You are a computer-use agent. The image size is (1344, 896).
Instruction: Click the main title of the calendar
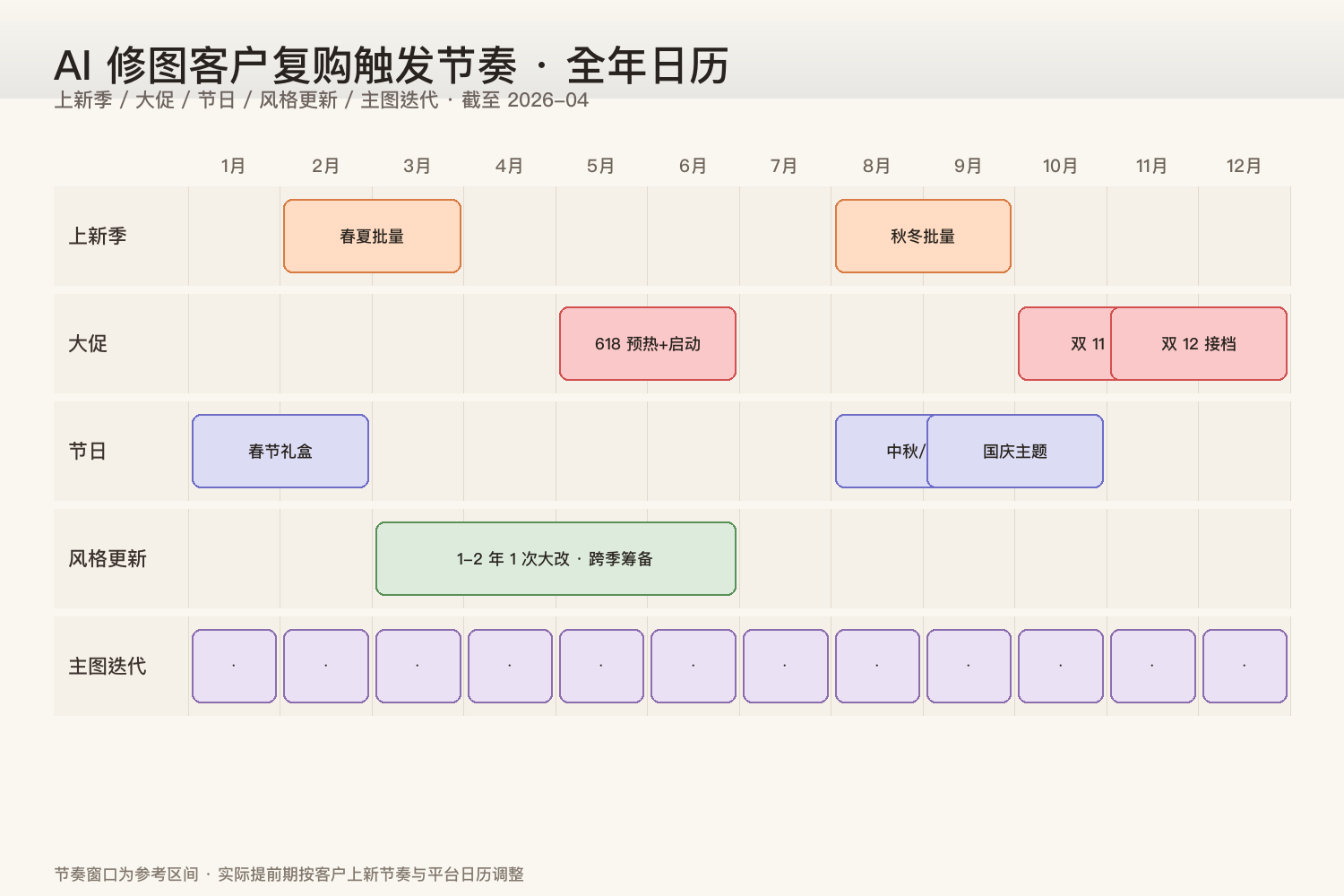[x=392, y=63]
